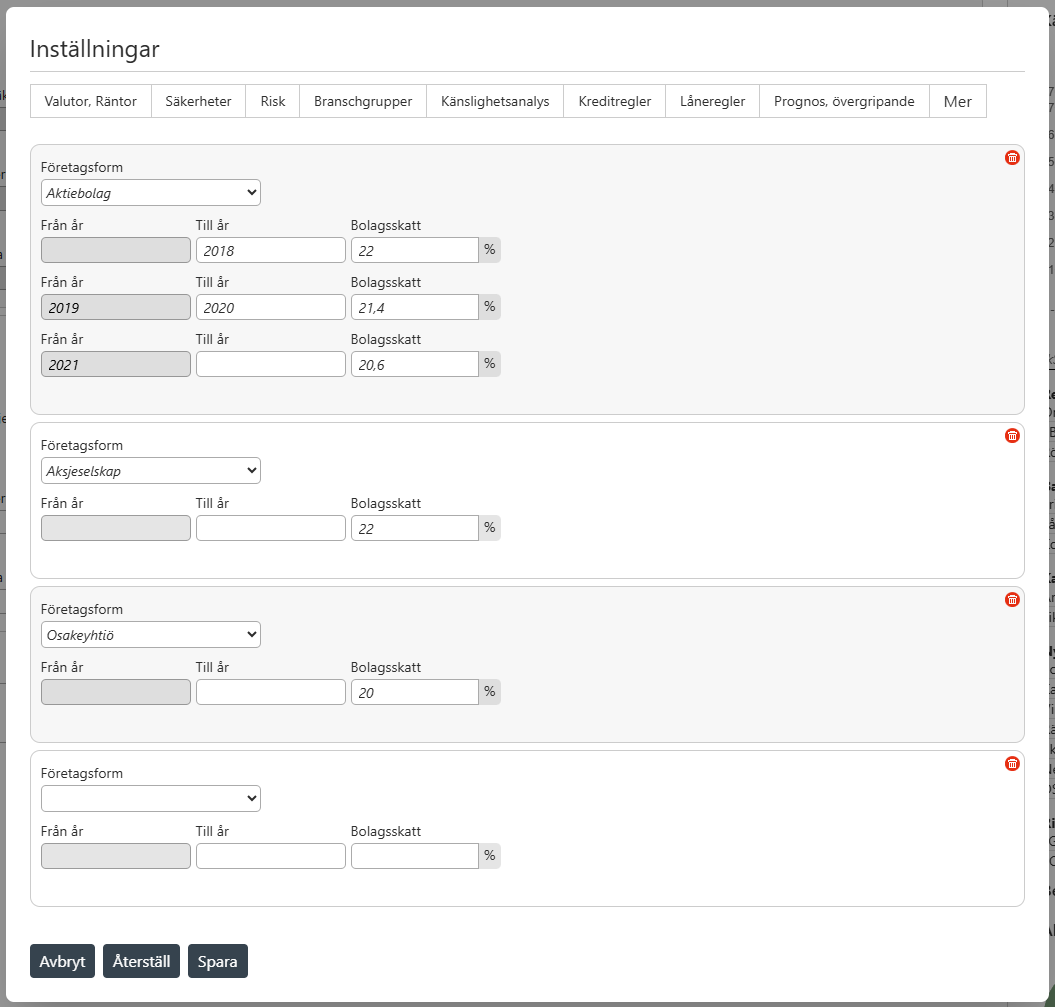
Task: Open the Aktiebolag Företagsform dropdown
Action: click(x=151, y=193)
